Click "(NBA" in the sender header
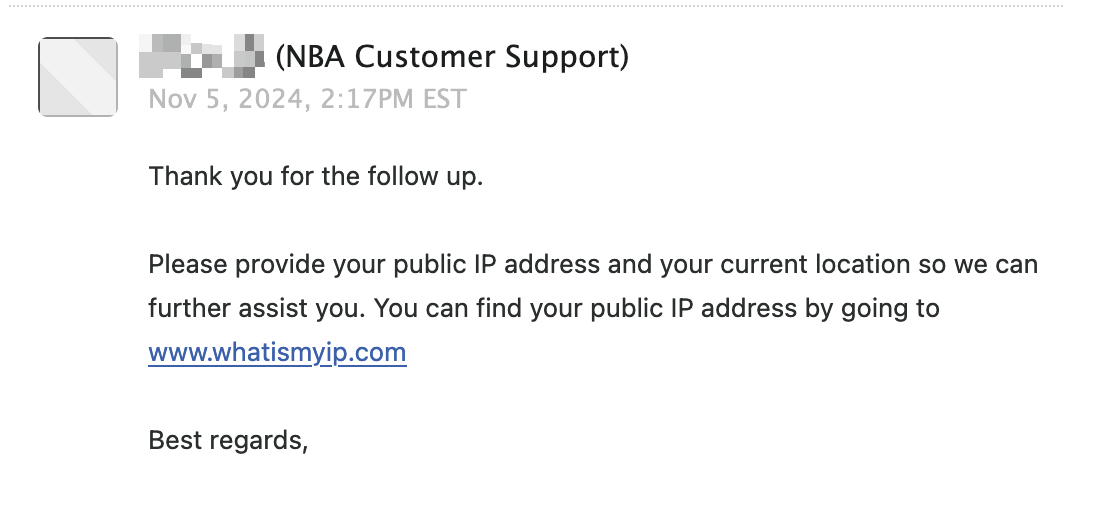This screenshot has height=530, width=1094. click(310, 56)
